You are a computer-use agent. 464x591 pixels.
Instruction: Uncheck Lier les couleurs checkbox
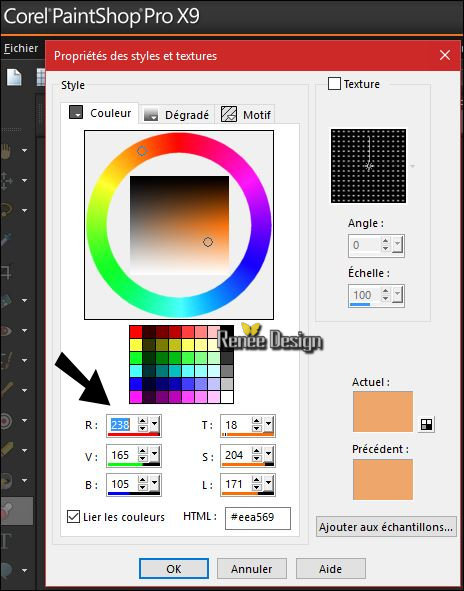pos(73,516)
